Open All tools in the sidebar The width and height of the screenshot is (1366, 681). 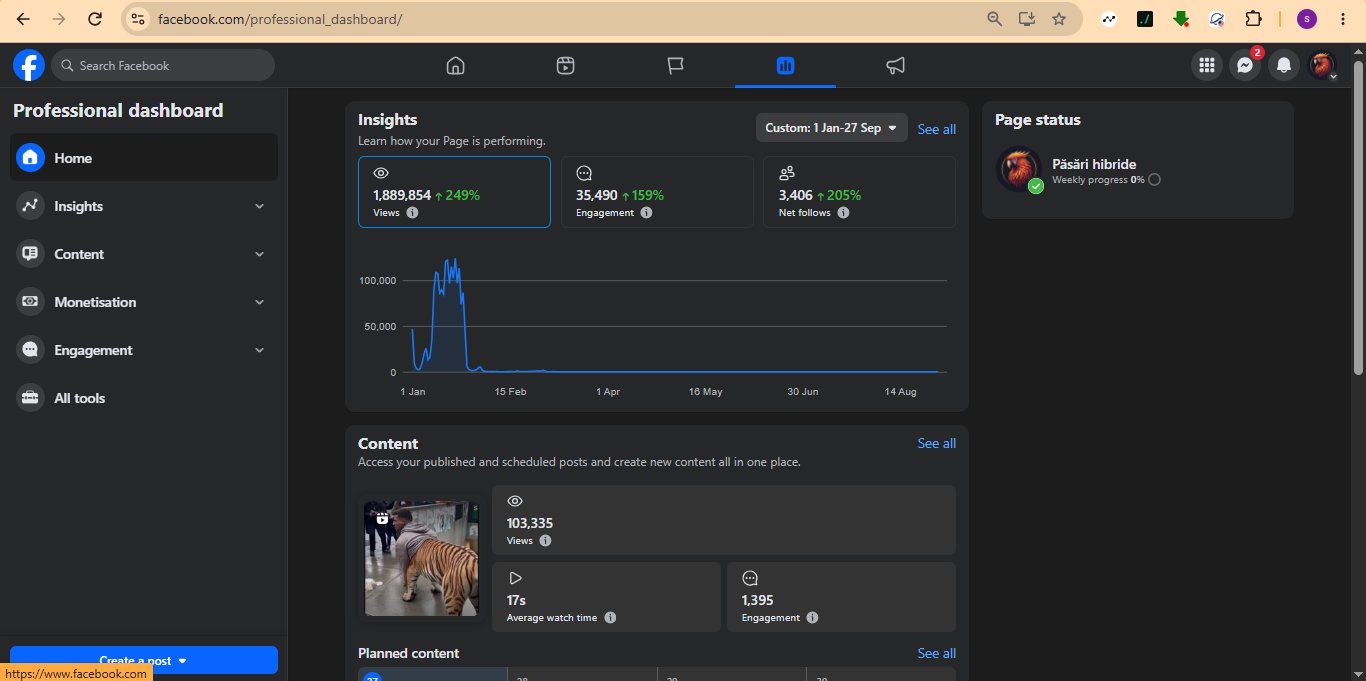(144, 398)
